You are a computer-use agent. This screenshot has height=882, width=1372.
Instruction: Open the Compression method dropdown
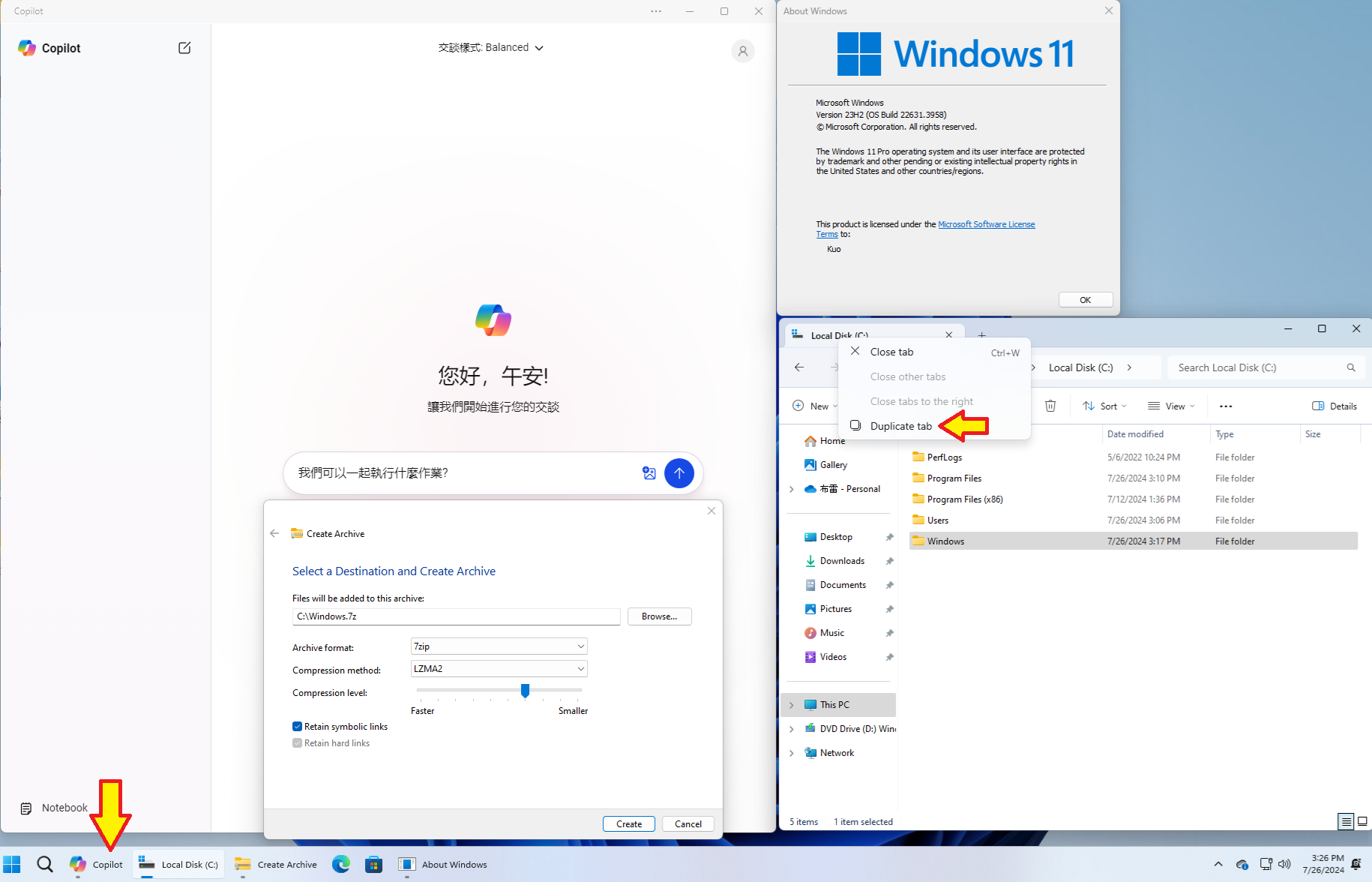pyautogui.click(x=499, y=669)
